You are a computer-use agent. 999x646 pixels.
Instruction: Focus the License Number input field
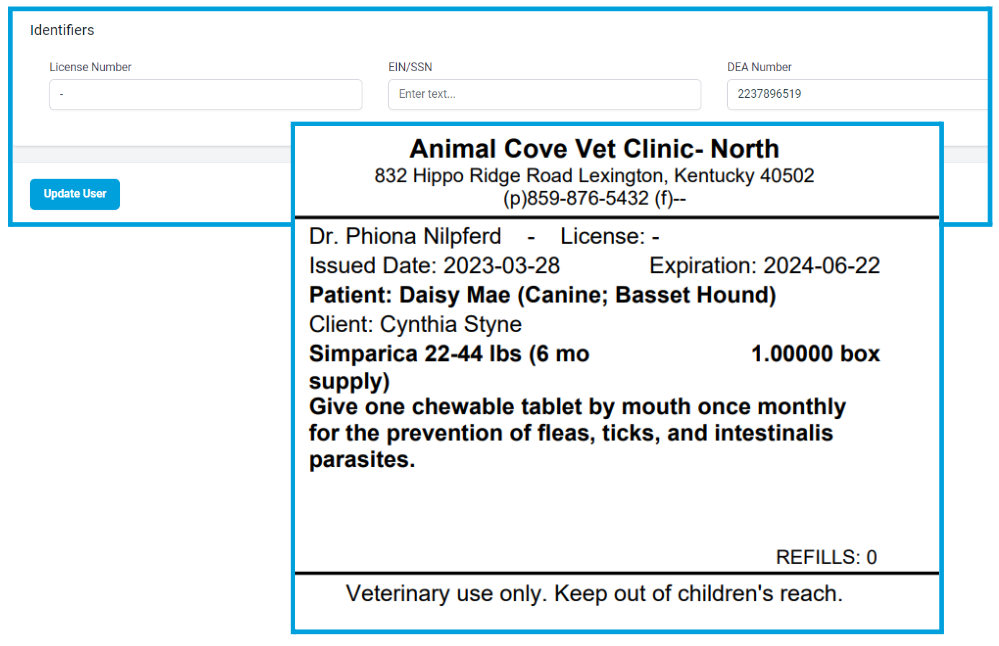tap(206, 94)
